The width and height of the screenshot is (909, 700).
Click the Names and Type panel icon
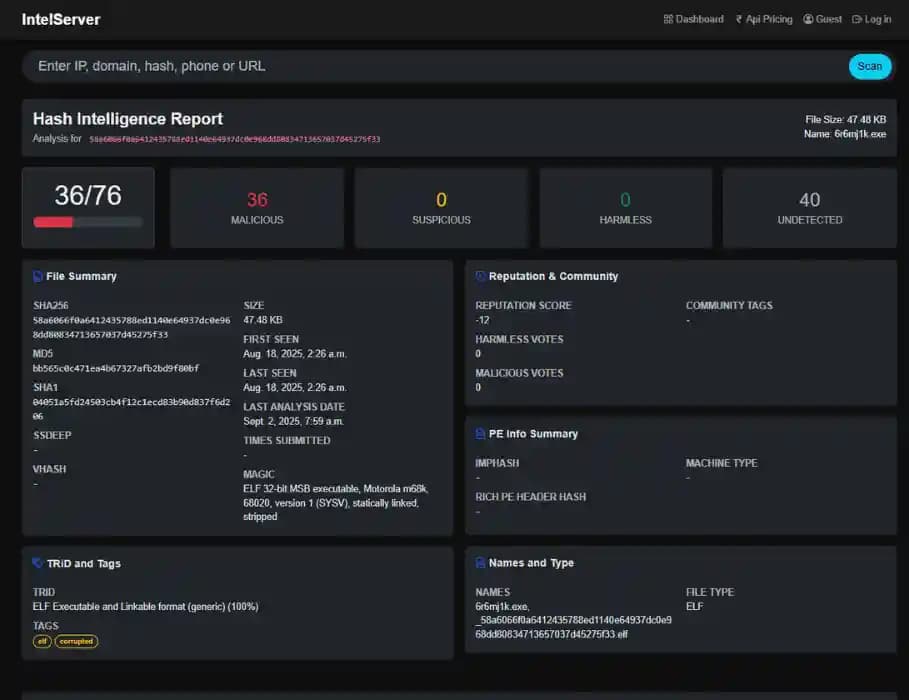click(477, 563)
